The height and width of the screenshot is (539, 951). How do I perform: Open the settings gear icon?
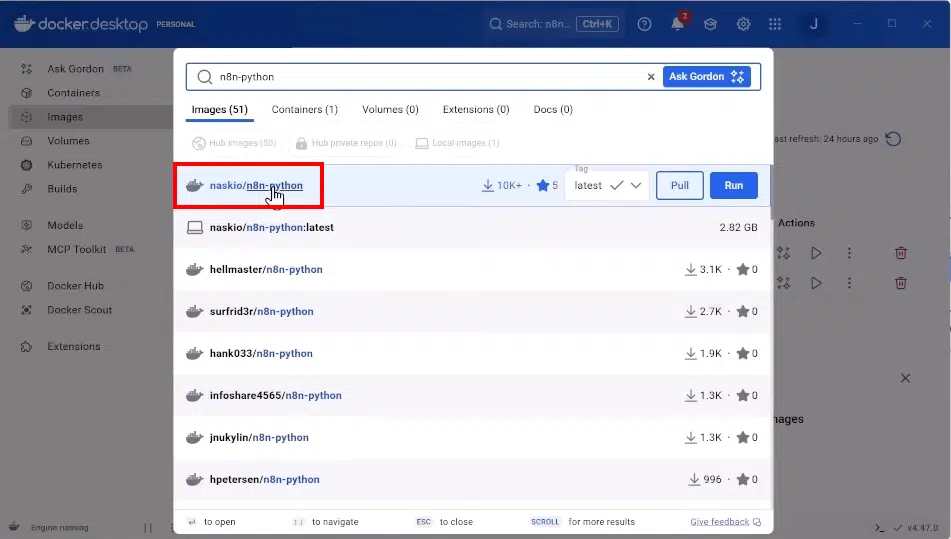click(x=743, y=24)
